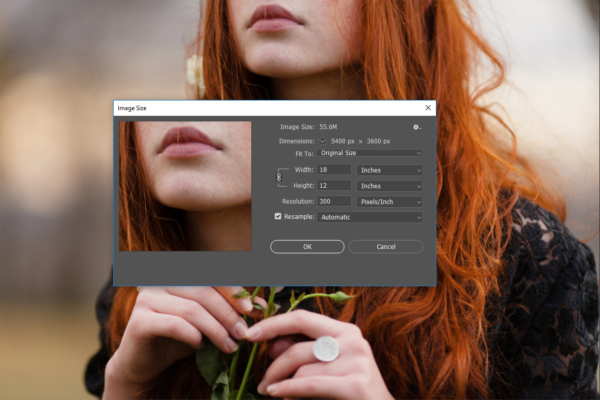Screen dimensions: 600x400
Task: Open the Width units Inches dropdown
Action: pyautogui.click(x=390, y=170)
